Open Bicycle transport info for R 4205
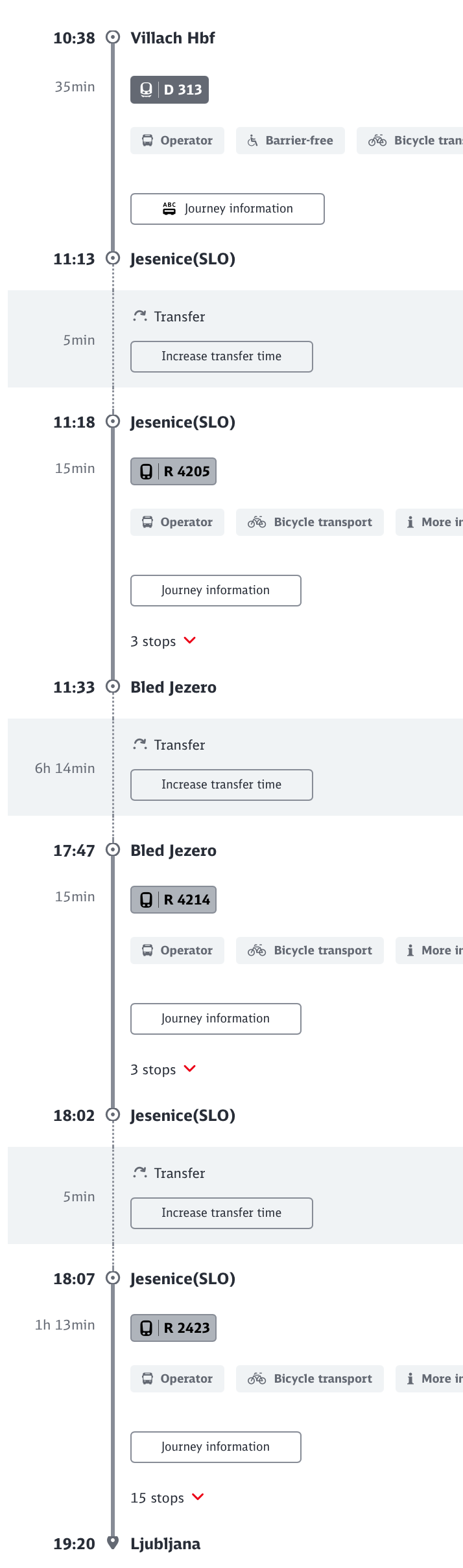The height and width of the screenshot is (1568, 463). 309,522
